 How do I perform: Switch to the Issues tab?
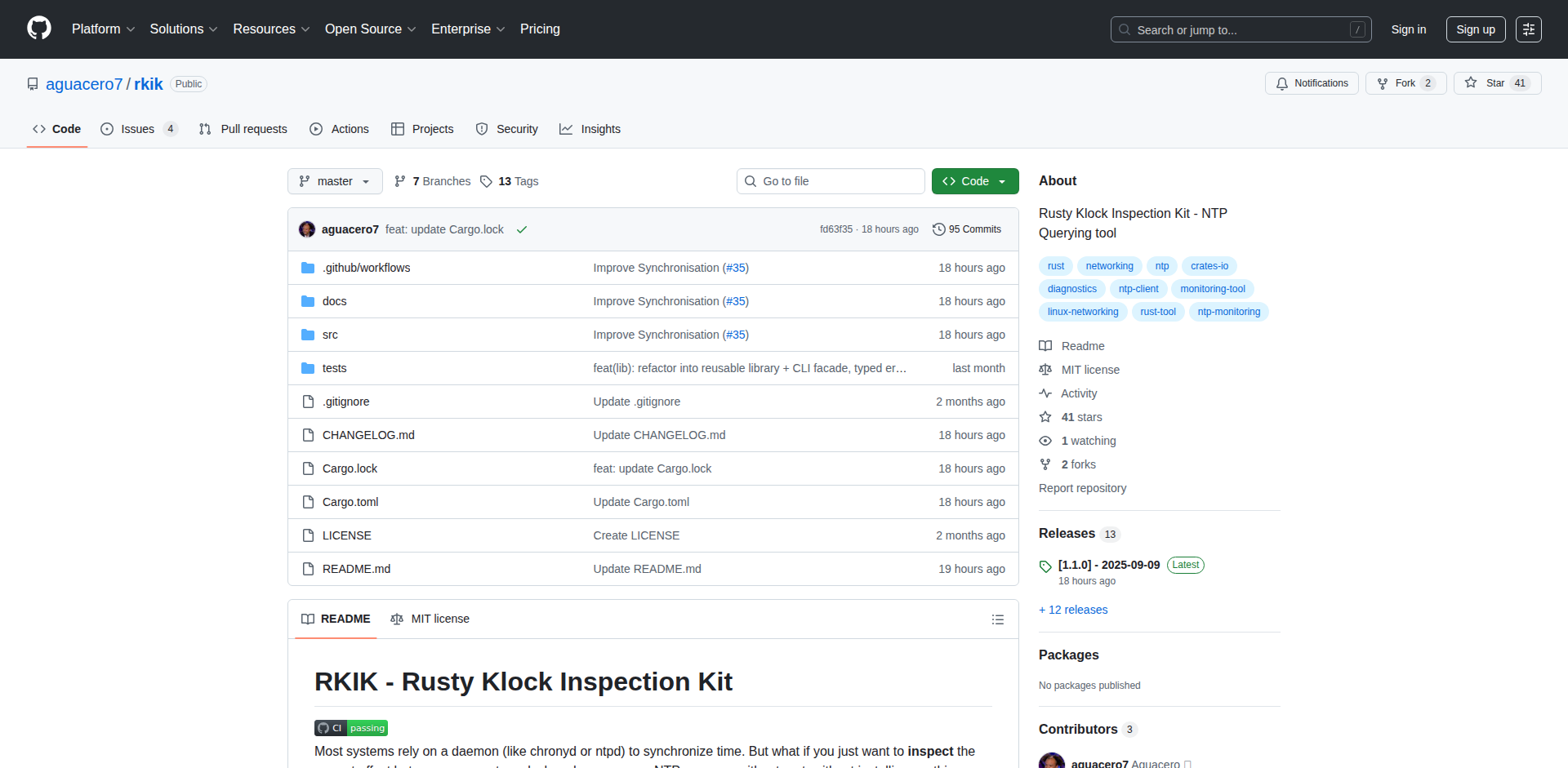pyautogui.click(x=139, y=129)
